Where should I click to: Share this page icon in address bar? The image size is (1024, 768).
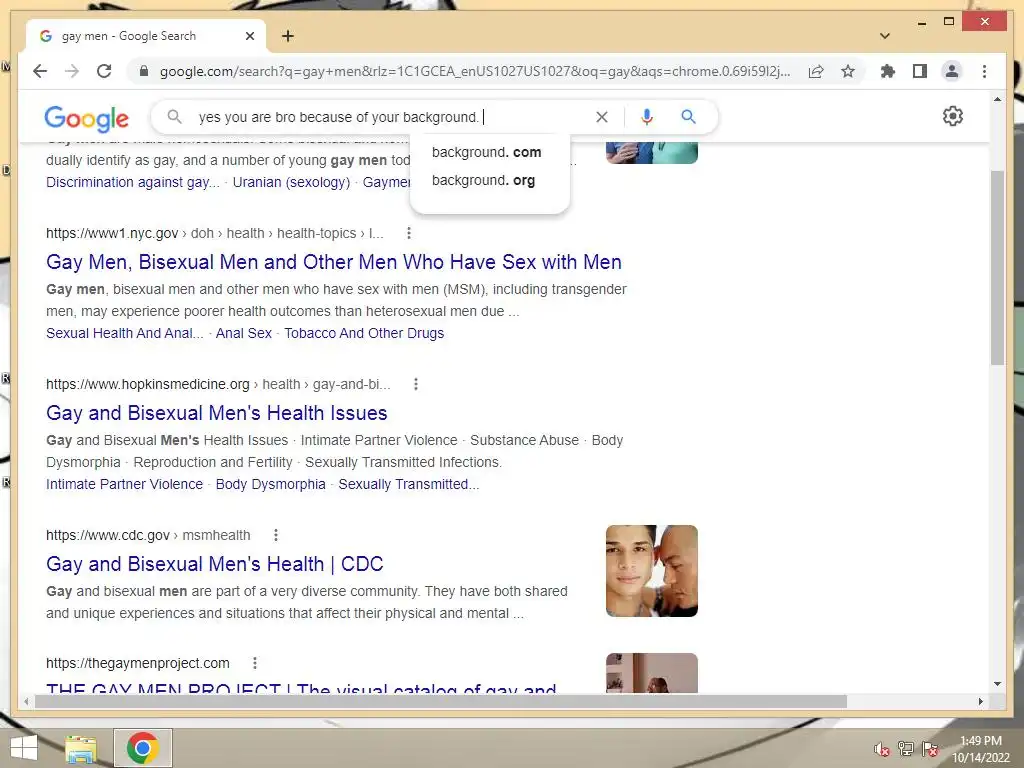click(x=816, y=71)
